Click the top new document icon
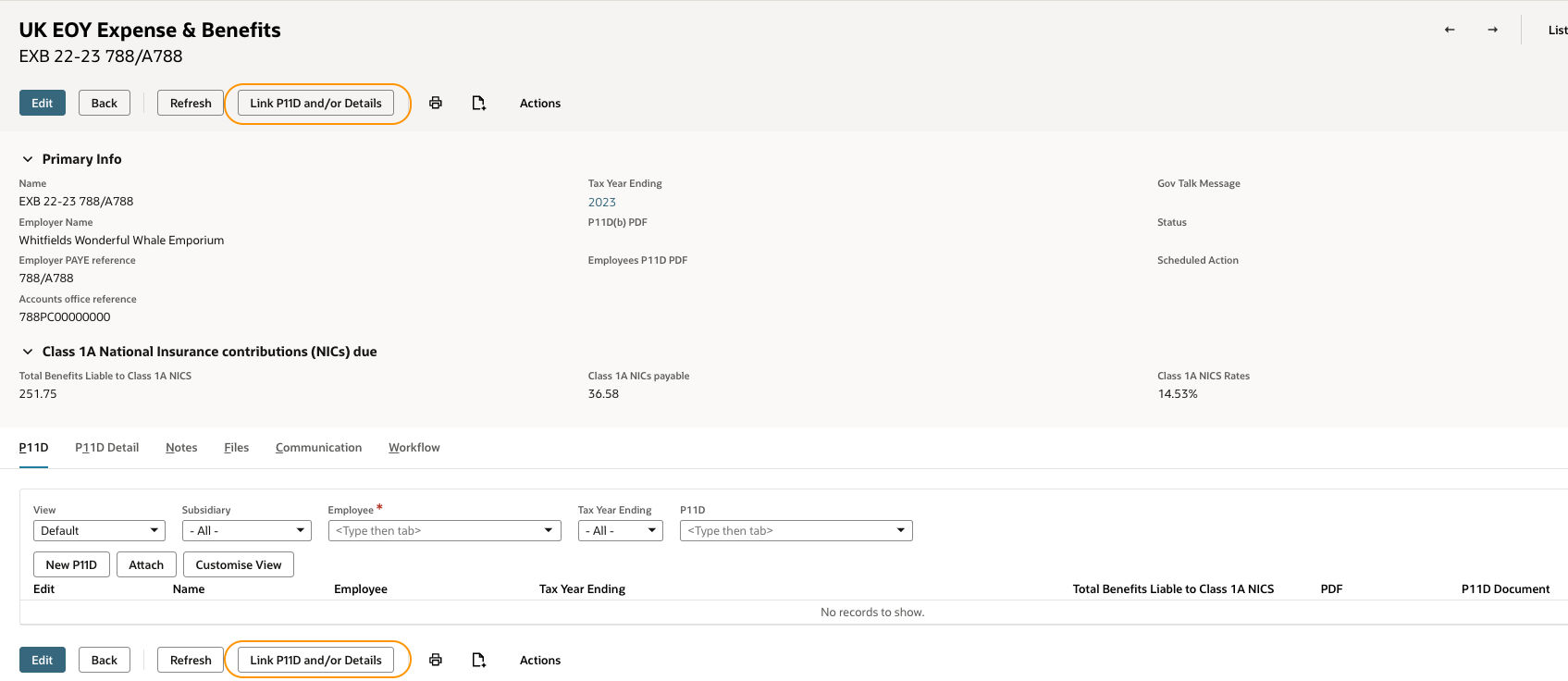This screenshot has height=681, width=1568. tap(479, 103)
